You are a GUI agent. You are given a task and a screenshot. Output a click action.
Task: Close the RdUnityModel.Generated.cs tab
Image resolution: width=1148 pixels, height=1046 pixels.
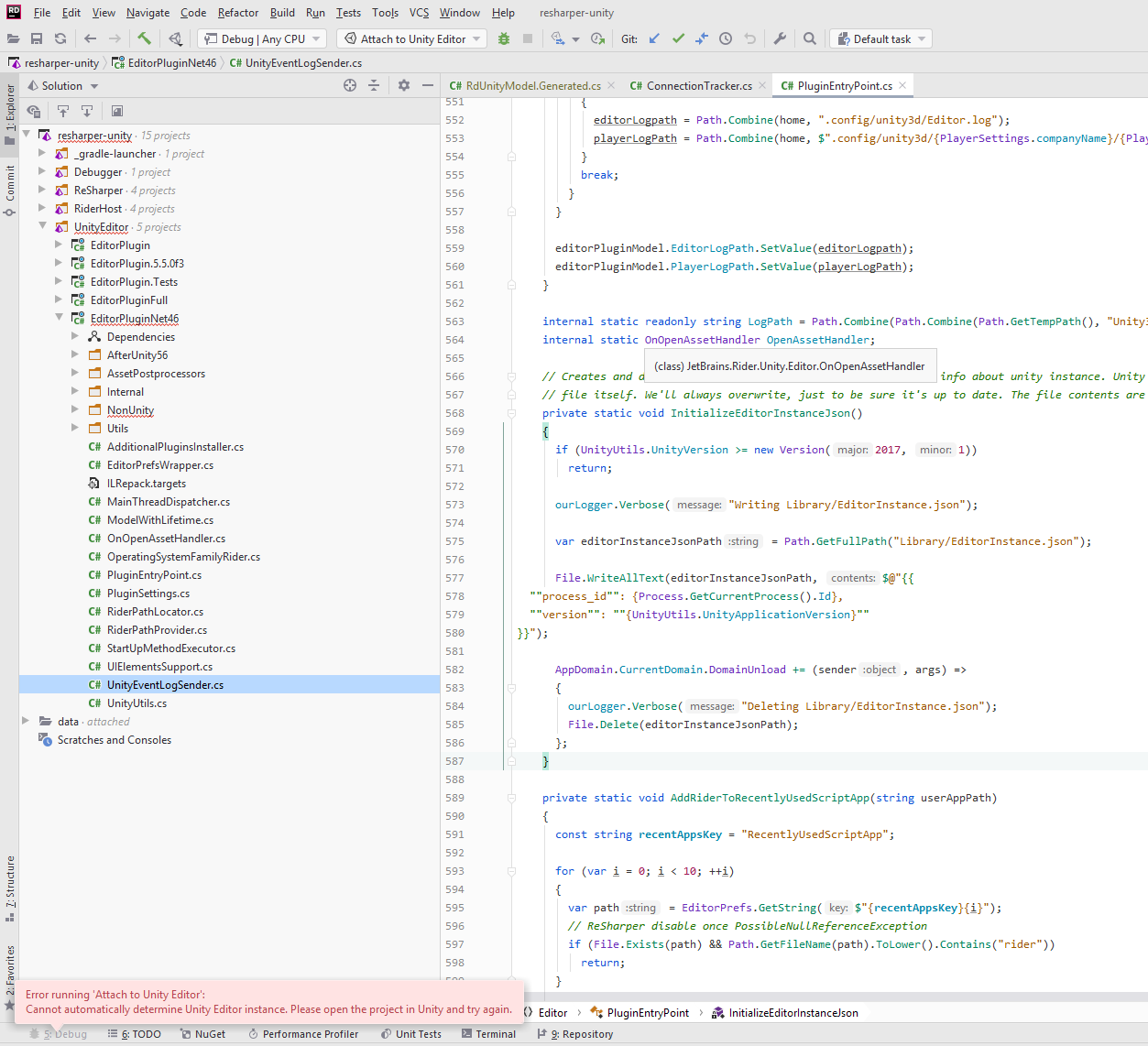[x=609, y=85]
